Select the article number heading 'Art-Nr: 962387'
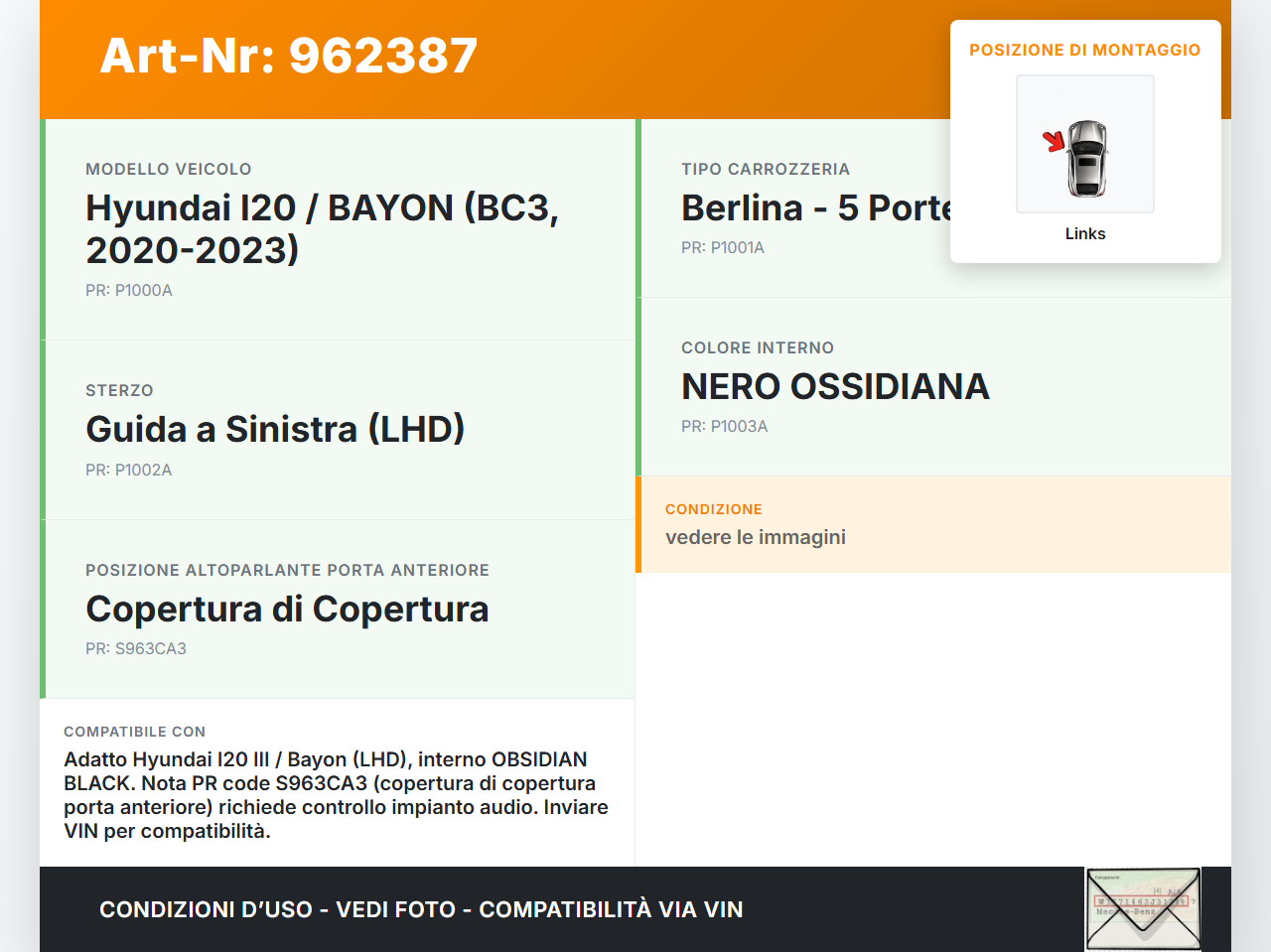1271x952 pixels. click(289, 56)
